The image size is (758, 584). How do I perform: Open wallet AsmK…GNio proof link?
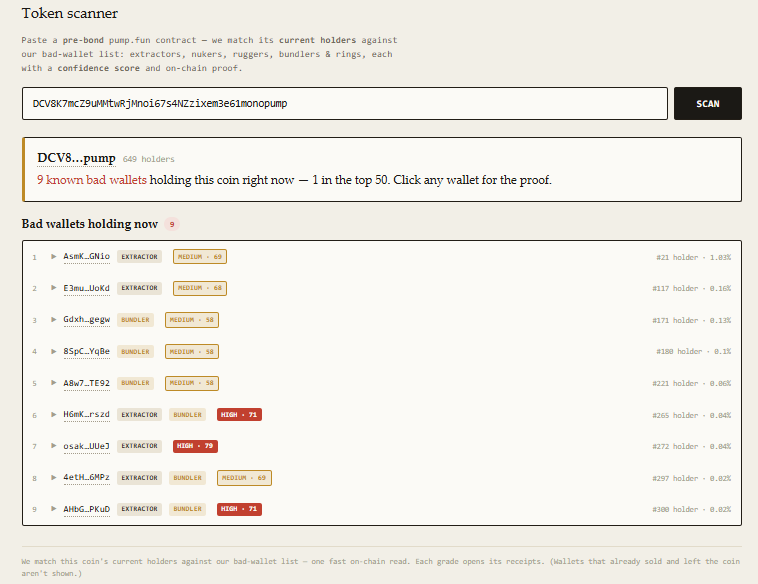tap(87, 256)
